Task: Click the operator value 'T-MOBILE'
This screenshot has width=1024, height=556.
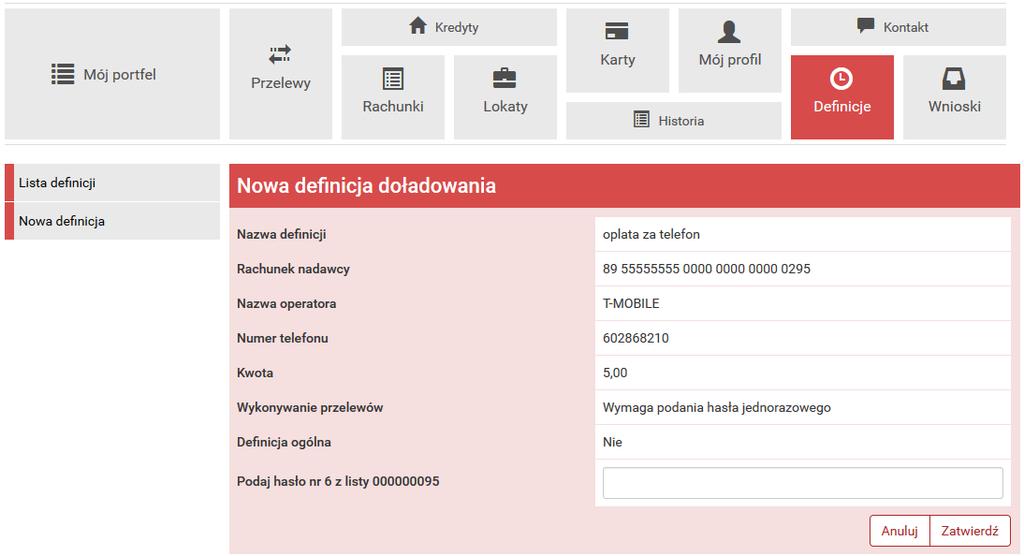Action: point(631,303)
